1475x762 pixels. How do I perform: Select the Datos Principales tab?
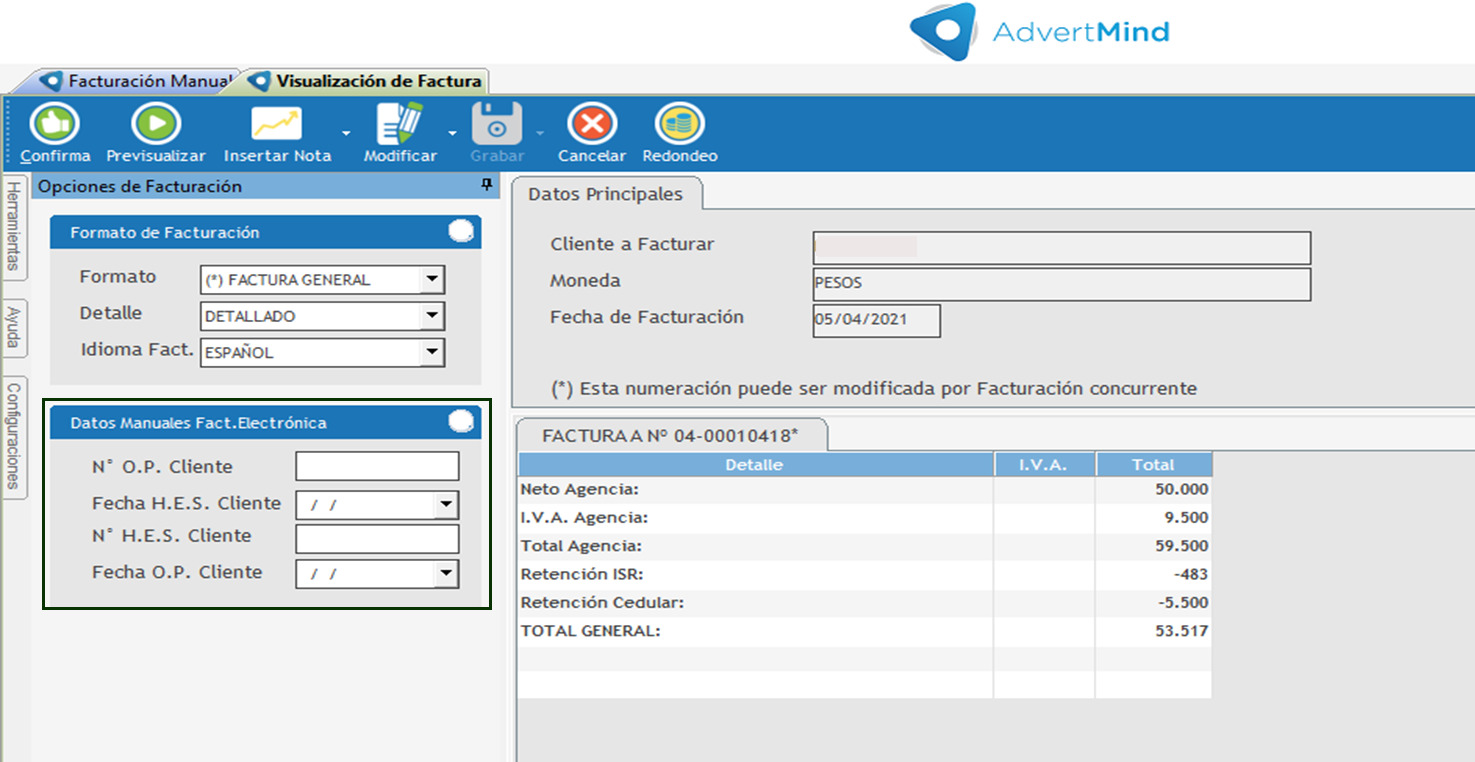pos(605,194)
